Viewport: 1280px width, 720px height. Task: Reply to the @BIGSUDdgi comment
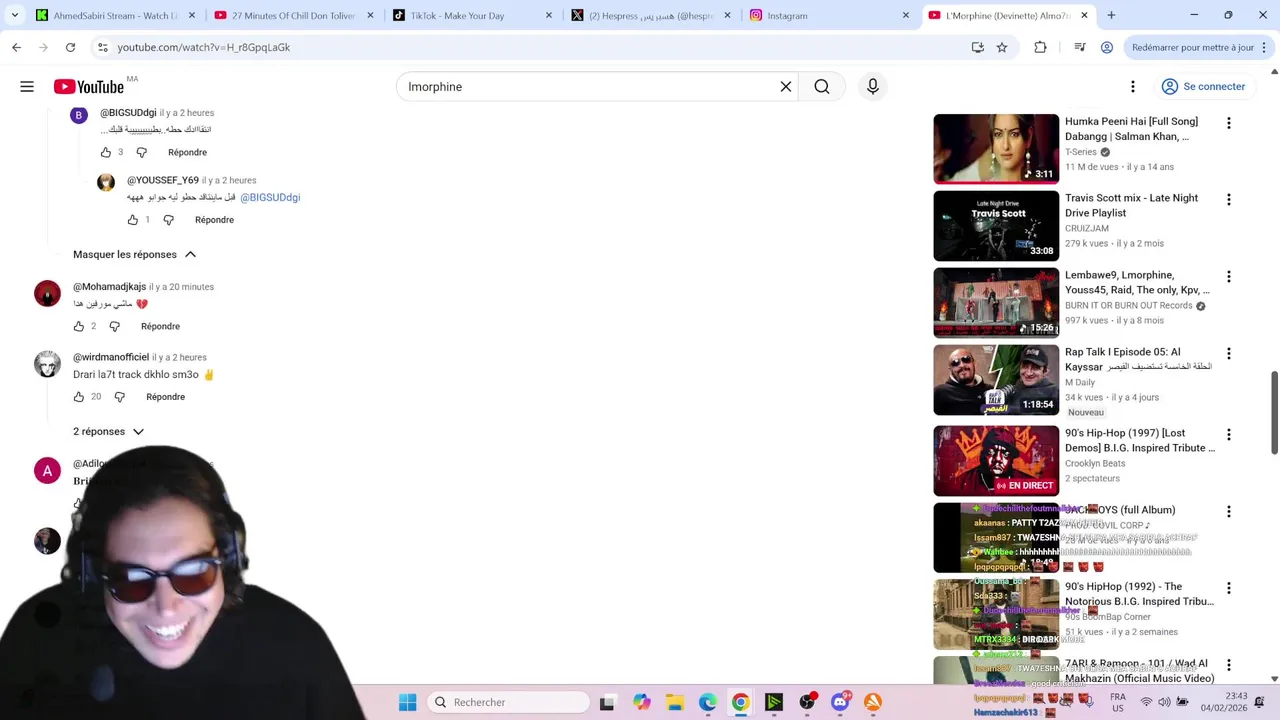(x=188, y=152)
